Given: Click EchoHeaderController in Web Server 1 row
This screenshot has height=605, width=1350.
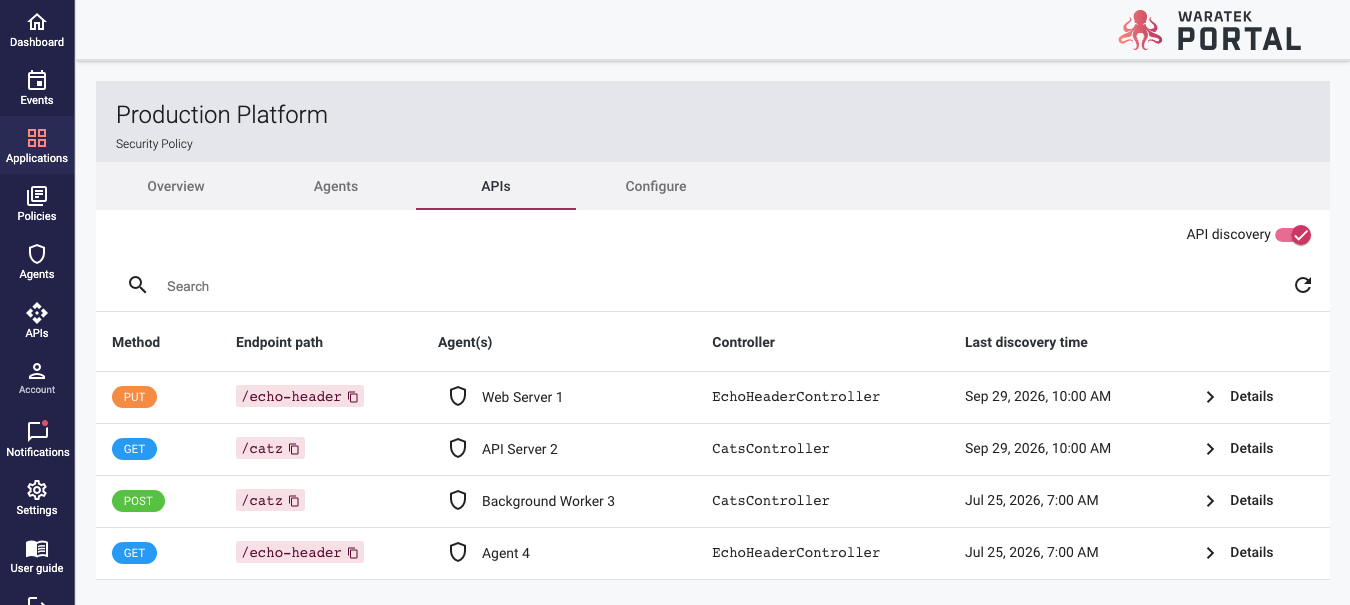Looking at the screenshot, I should (x=796, y=397).
